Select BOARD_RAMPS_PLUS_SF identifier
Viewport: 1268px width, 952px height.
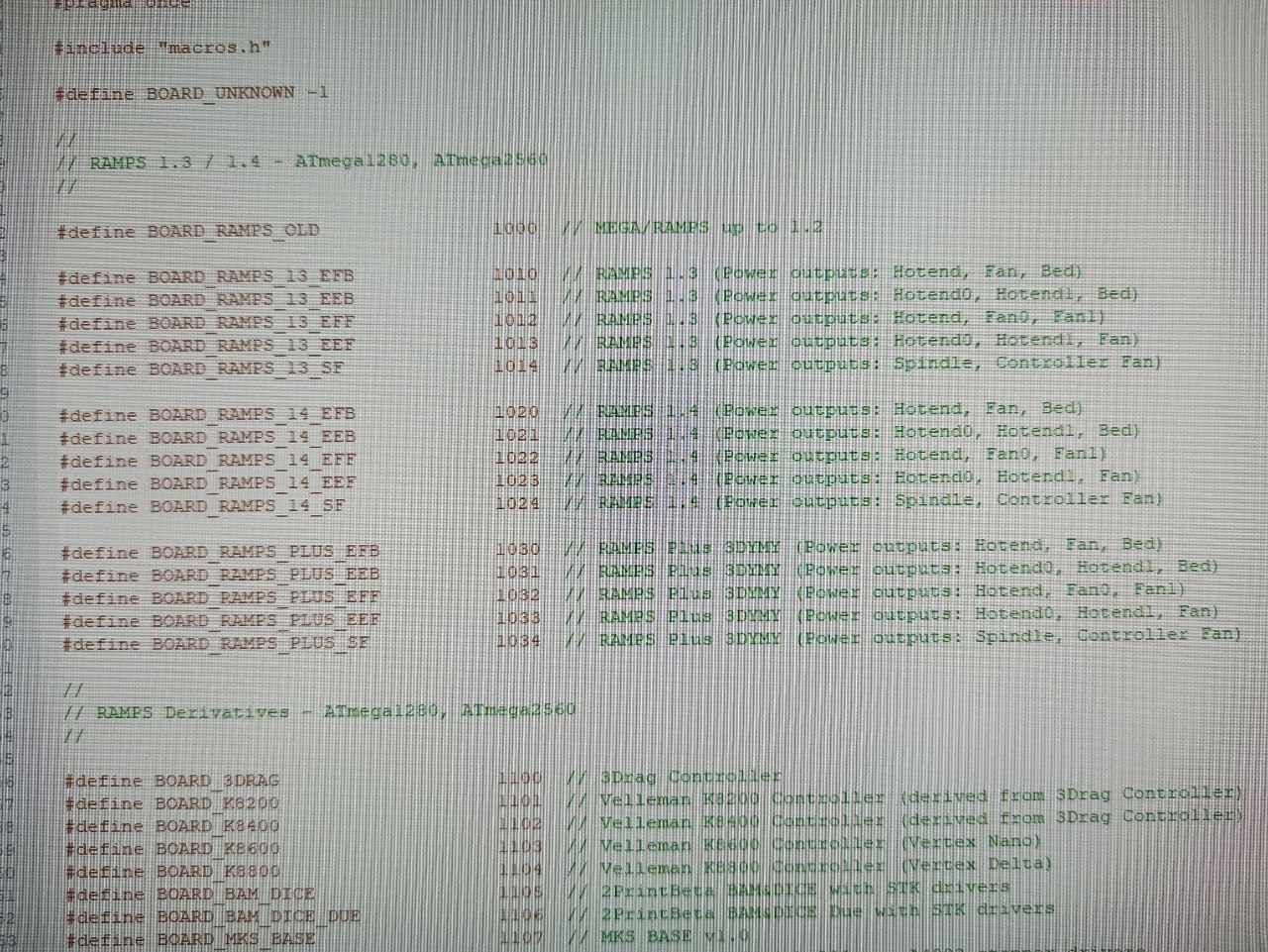(x=262, y=644)
